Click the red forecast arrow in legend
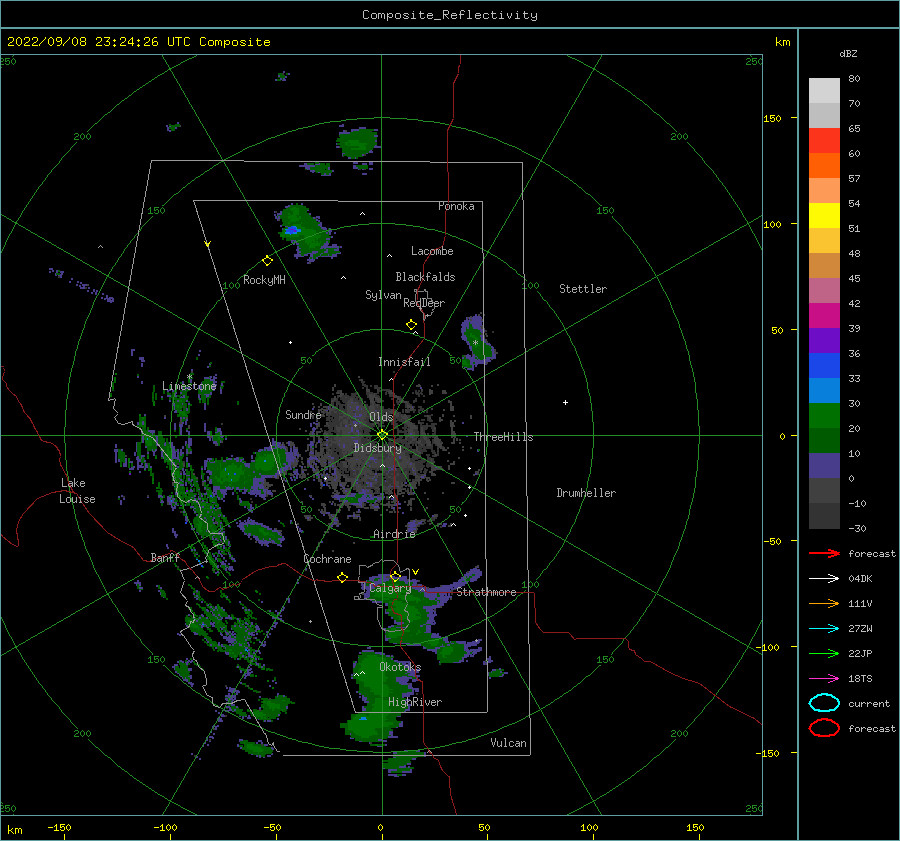The image size is (900, 841). (824, 553)
